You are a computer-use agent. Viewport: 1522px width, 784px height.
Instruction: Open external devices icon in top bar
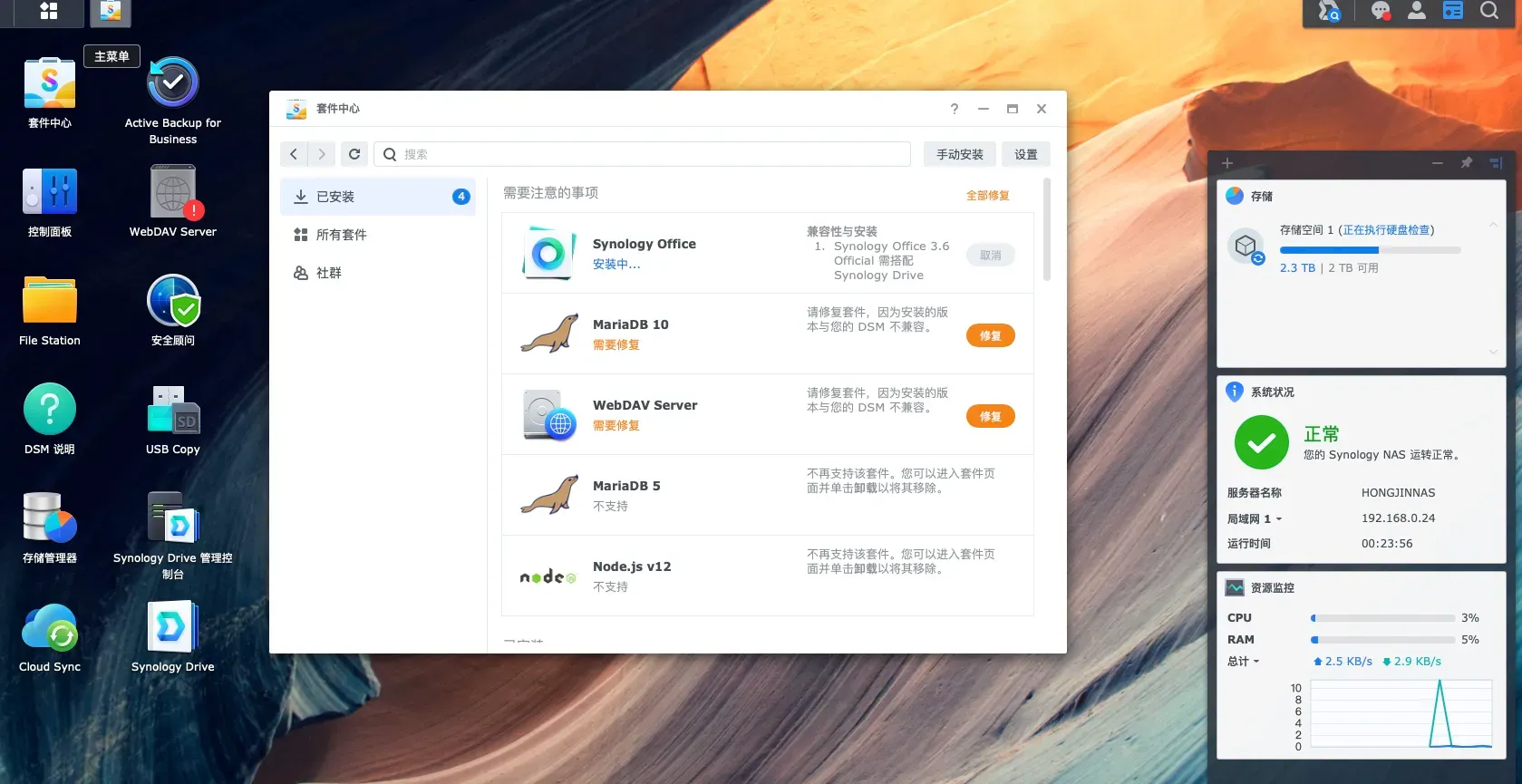coord(1329,11)
